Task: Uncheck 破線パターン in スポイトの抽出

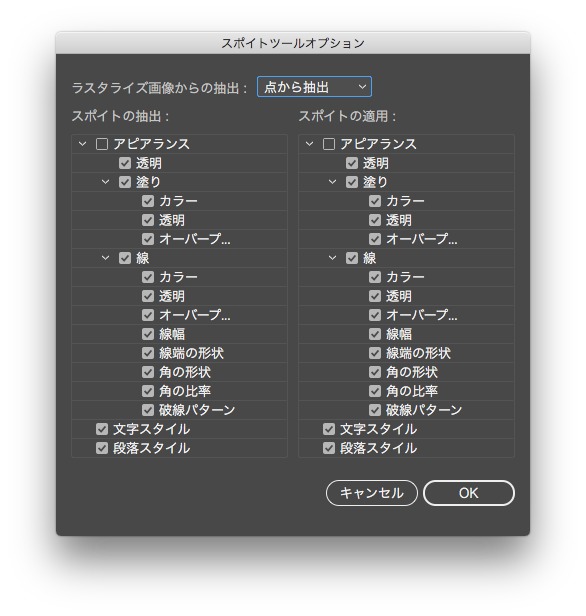Action: (x=148, y=410)
